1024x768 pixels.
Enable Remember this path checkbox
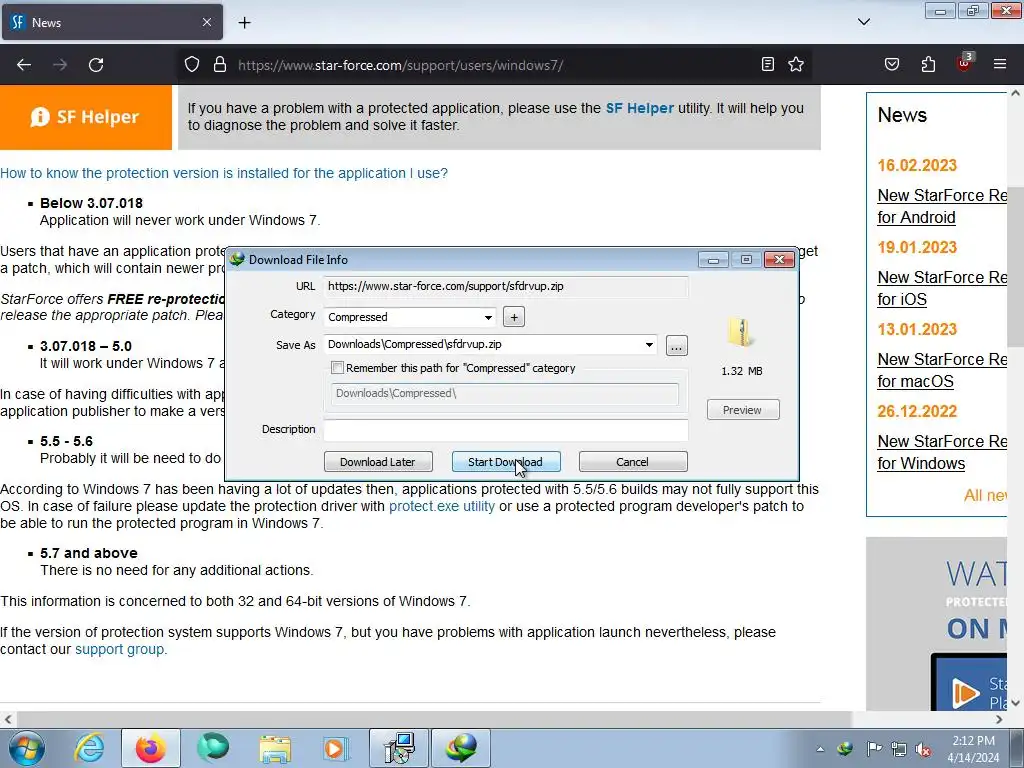(338, 368)
